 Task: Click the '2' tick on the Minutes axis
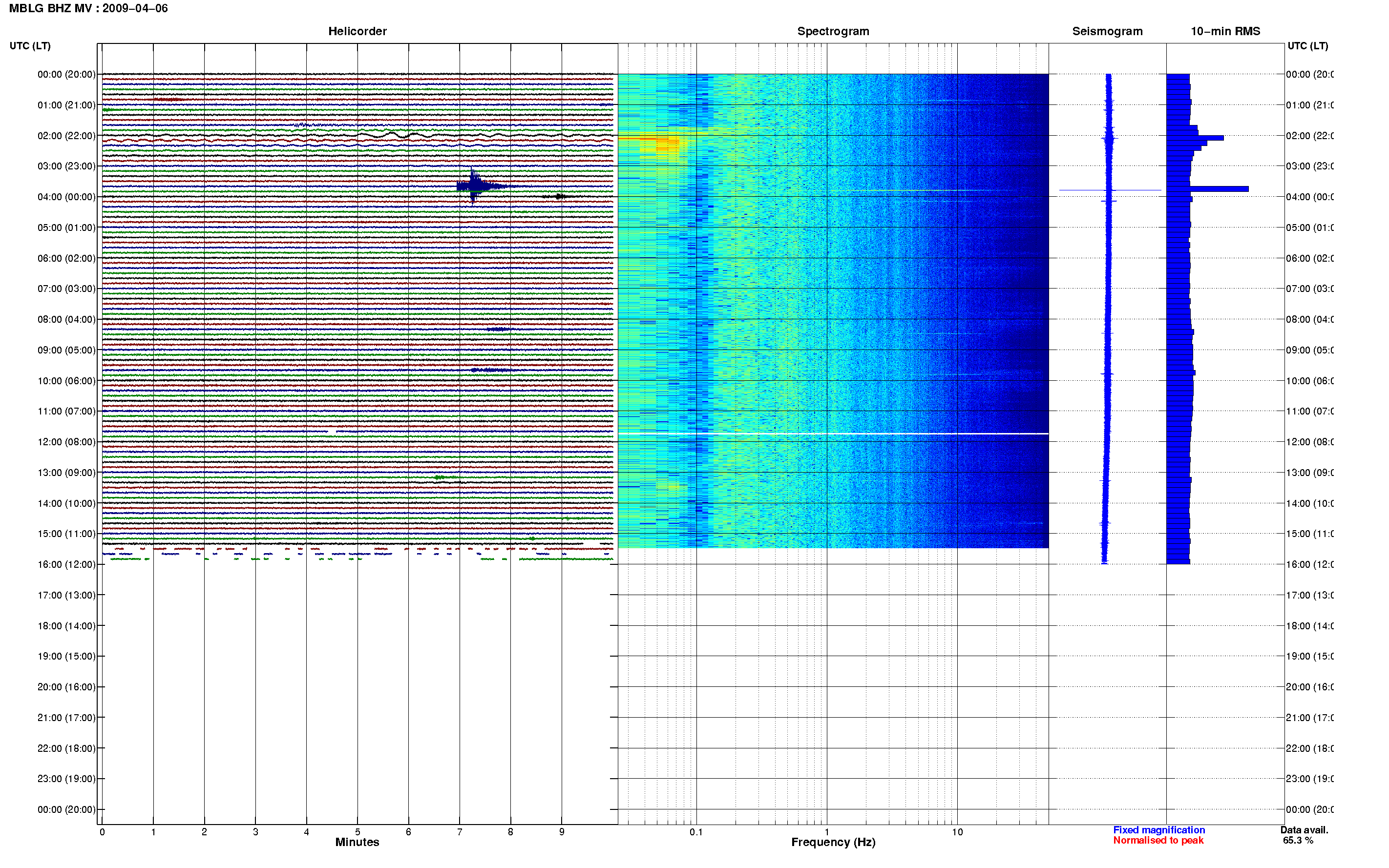tap(205, 832)
